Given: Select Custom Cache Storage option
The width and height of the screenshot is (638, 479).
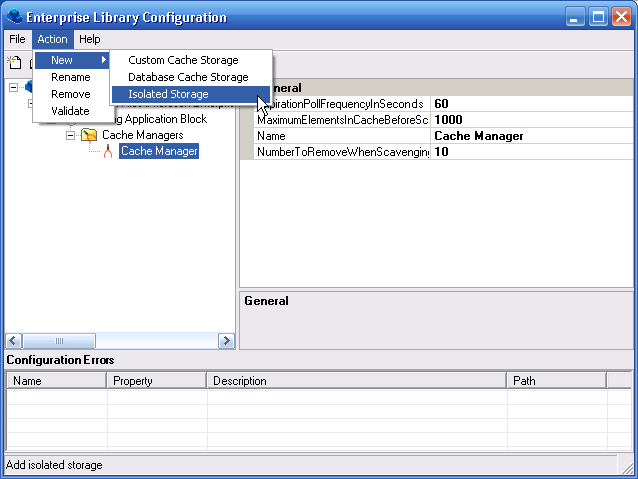Looking at the screenshot, I should click(183, 60).
